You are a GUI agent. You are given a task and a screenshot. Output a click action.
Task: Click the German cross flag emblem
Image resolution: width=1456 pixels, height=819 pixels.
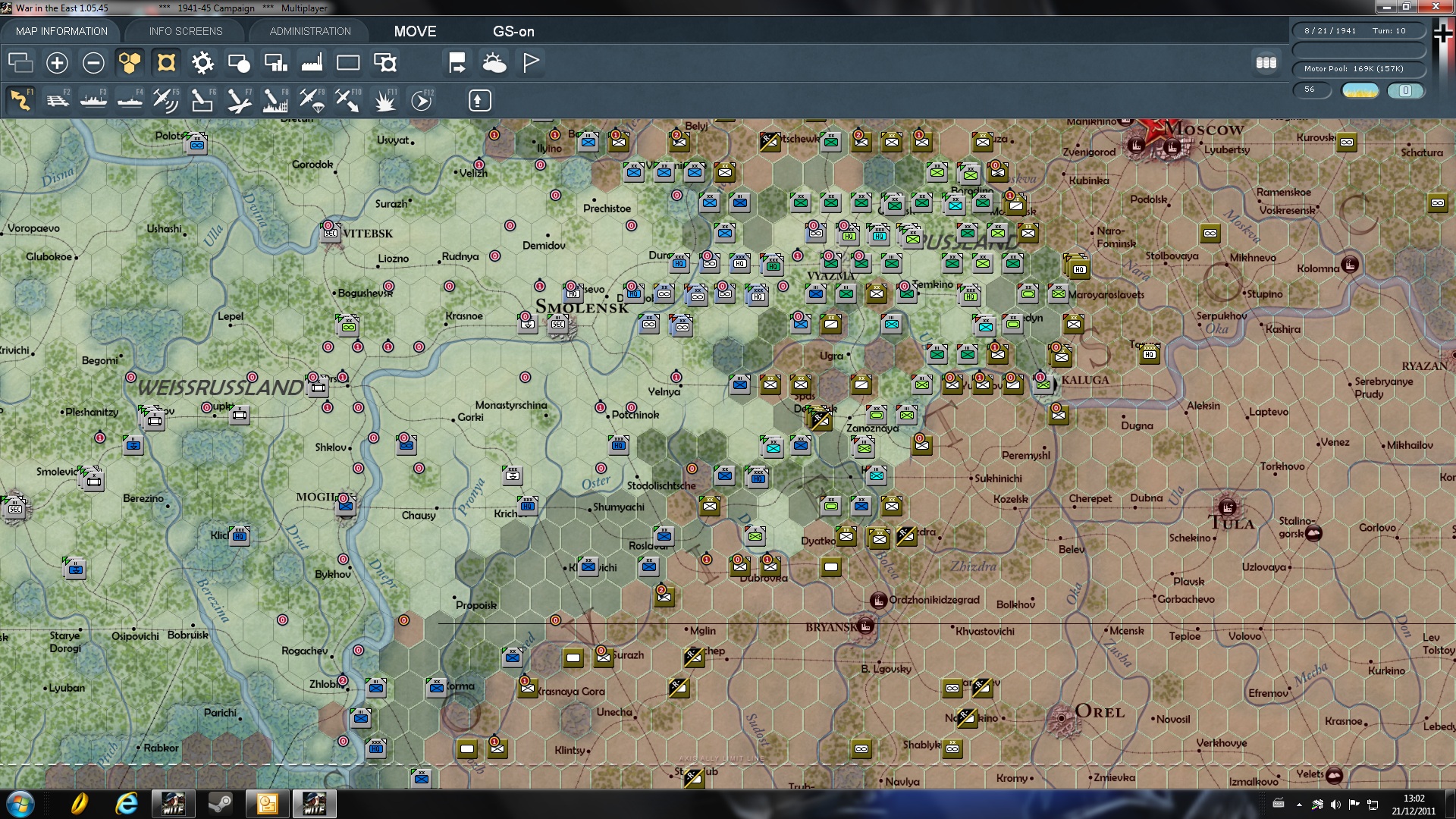[x=1443, y=33]
